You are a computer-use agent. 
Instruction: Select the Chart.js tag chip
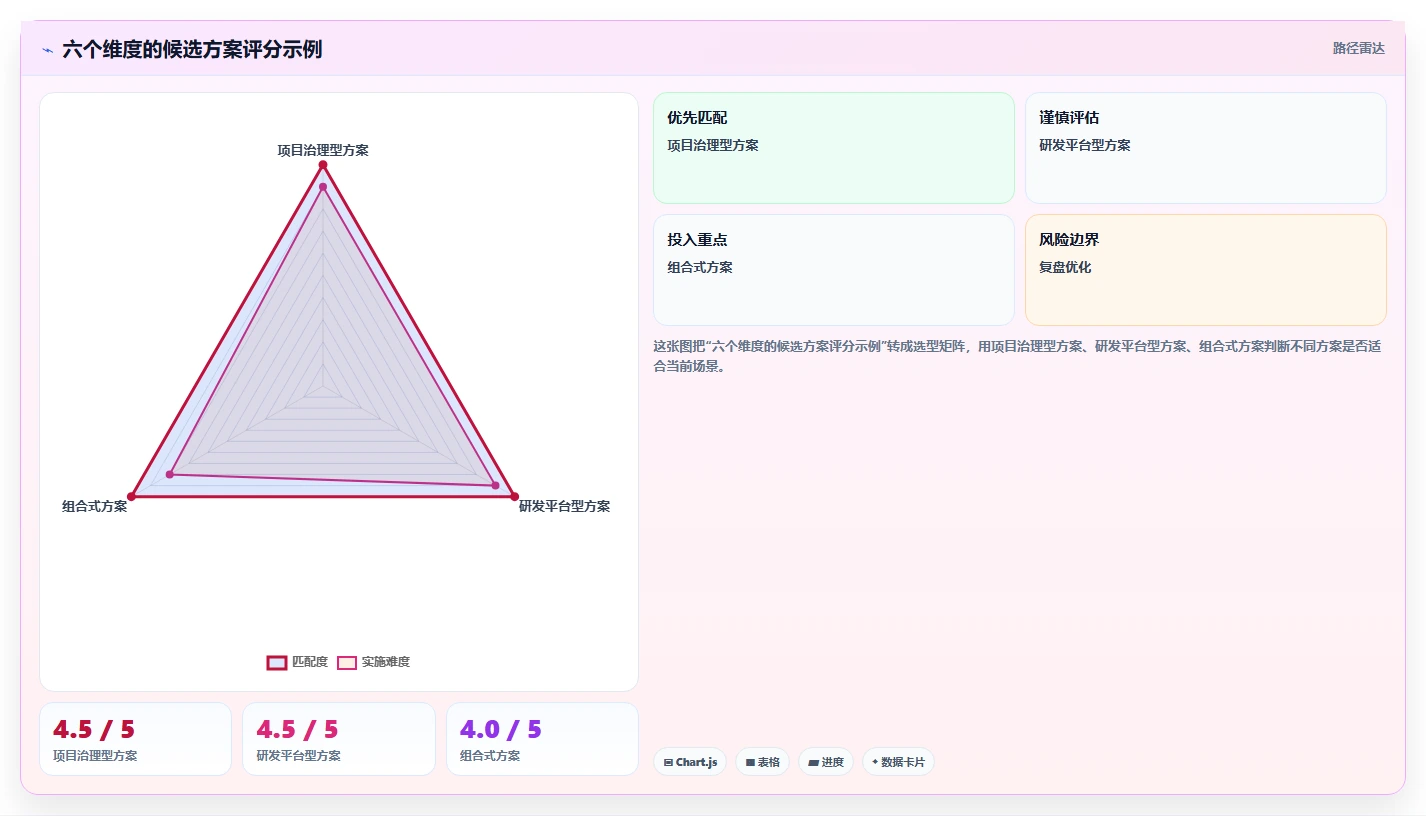pos(690,762)
